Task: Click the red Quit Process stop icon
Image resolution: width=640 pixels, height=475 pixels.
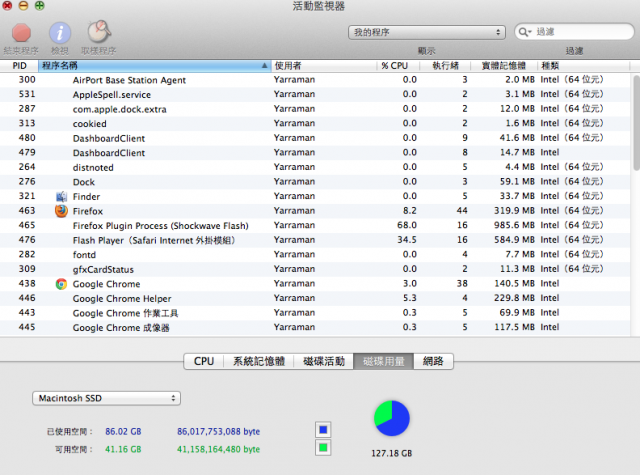Action: [x=21, y=33]
